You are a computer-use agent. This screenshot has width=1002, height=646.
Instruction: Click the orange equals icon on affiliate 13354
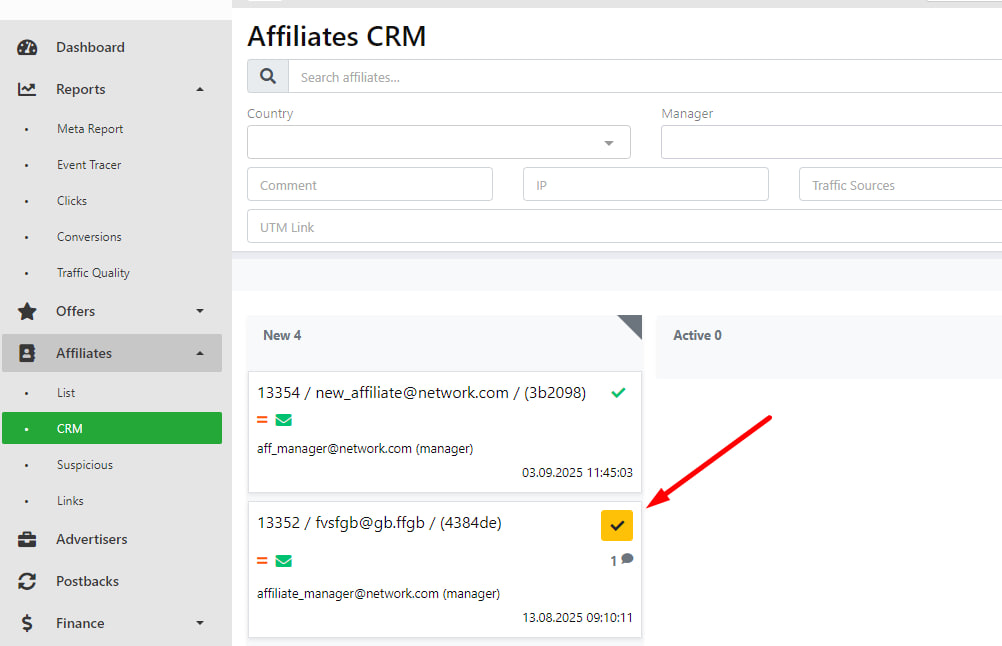coord(262,420)
